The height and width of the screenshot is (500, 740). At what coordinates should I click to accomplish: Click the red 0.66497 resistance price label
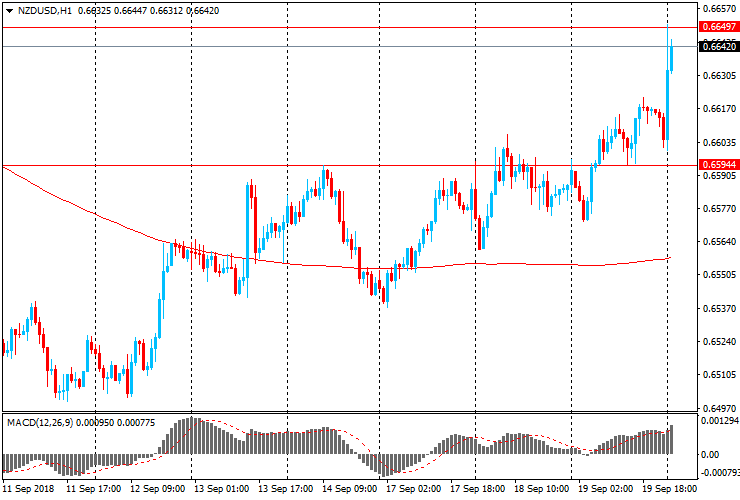[719, 27]
